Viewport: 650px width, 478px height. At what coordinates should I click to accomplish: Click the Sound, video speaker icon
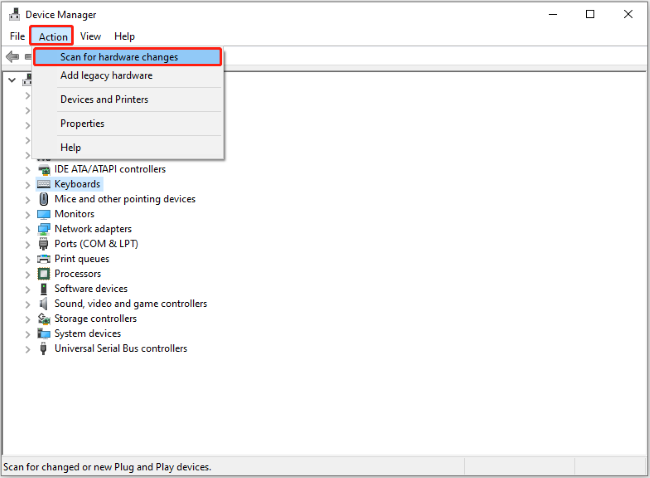point(44,304)
